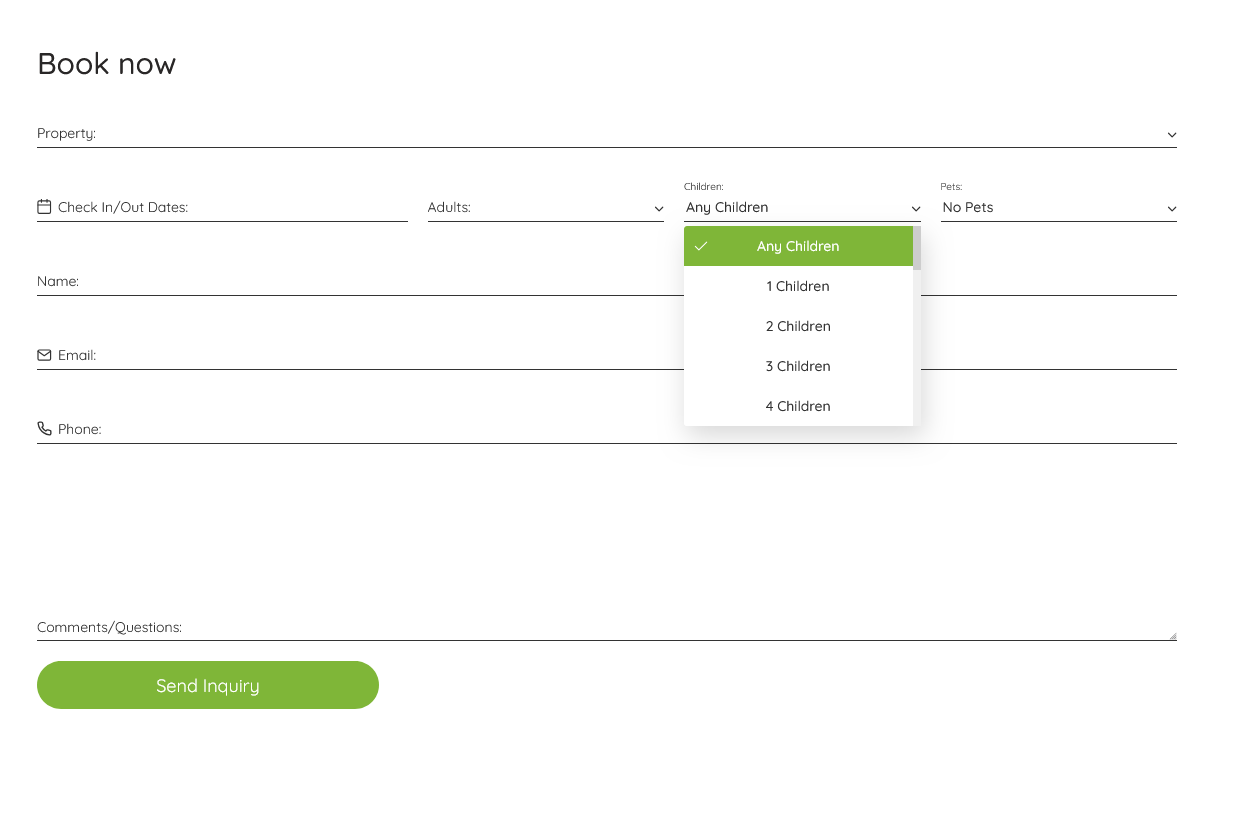
Task: Pick 2 Children in the dropdown list
Action: tap(797, 326)
